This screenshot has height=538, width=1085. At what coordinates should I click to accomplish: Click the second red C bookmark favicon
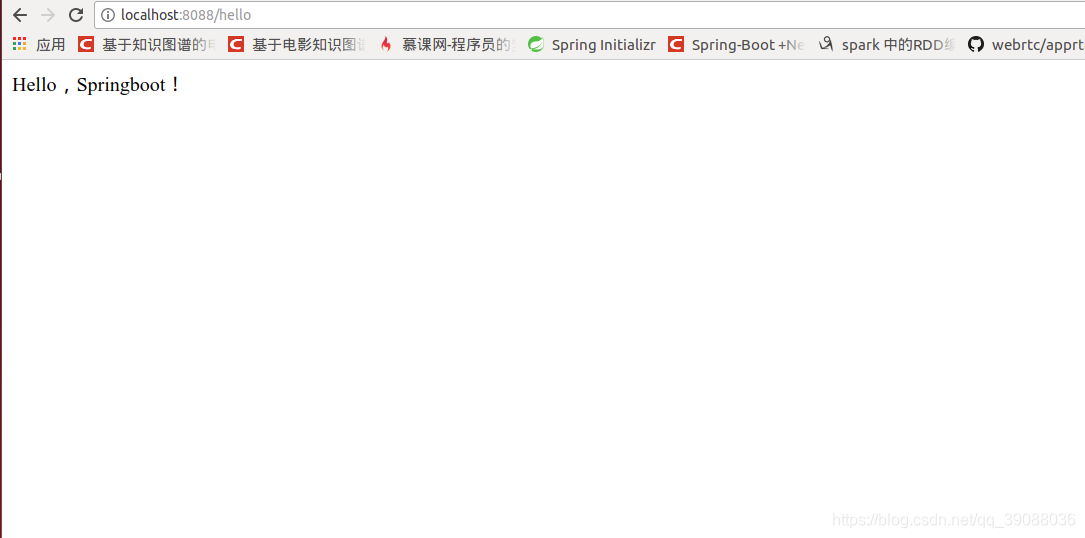[236, 44]
